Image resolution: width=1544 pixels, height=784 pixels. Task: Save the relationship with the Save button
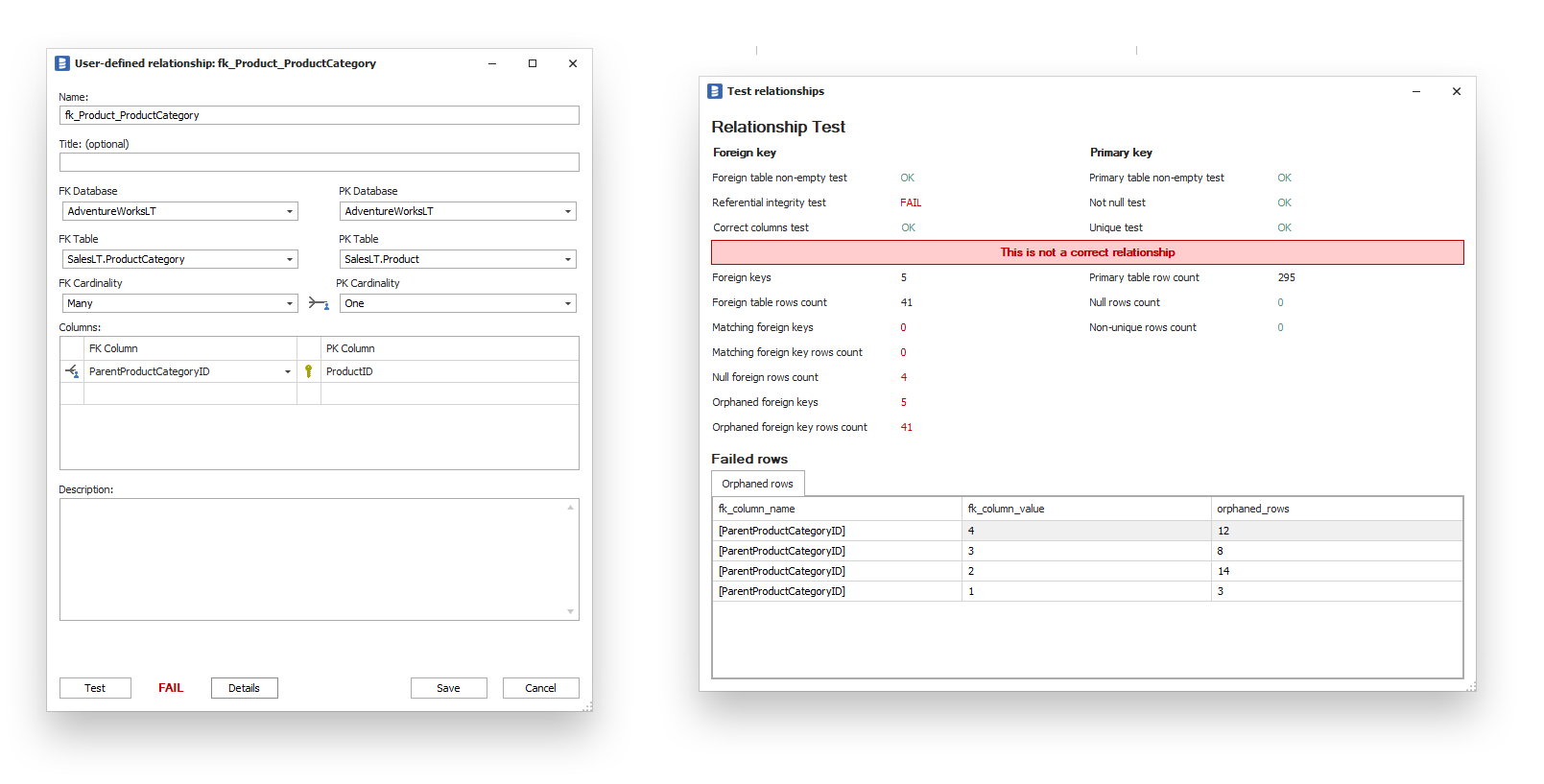pyautogui.click(x=448, y=688)
